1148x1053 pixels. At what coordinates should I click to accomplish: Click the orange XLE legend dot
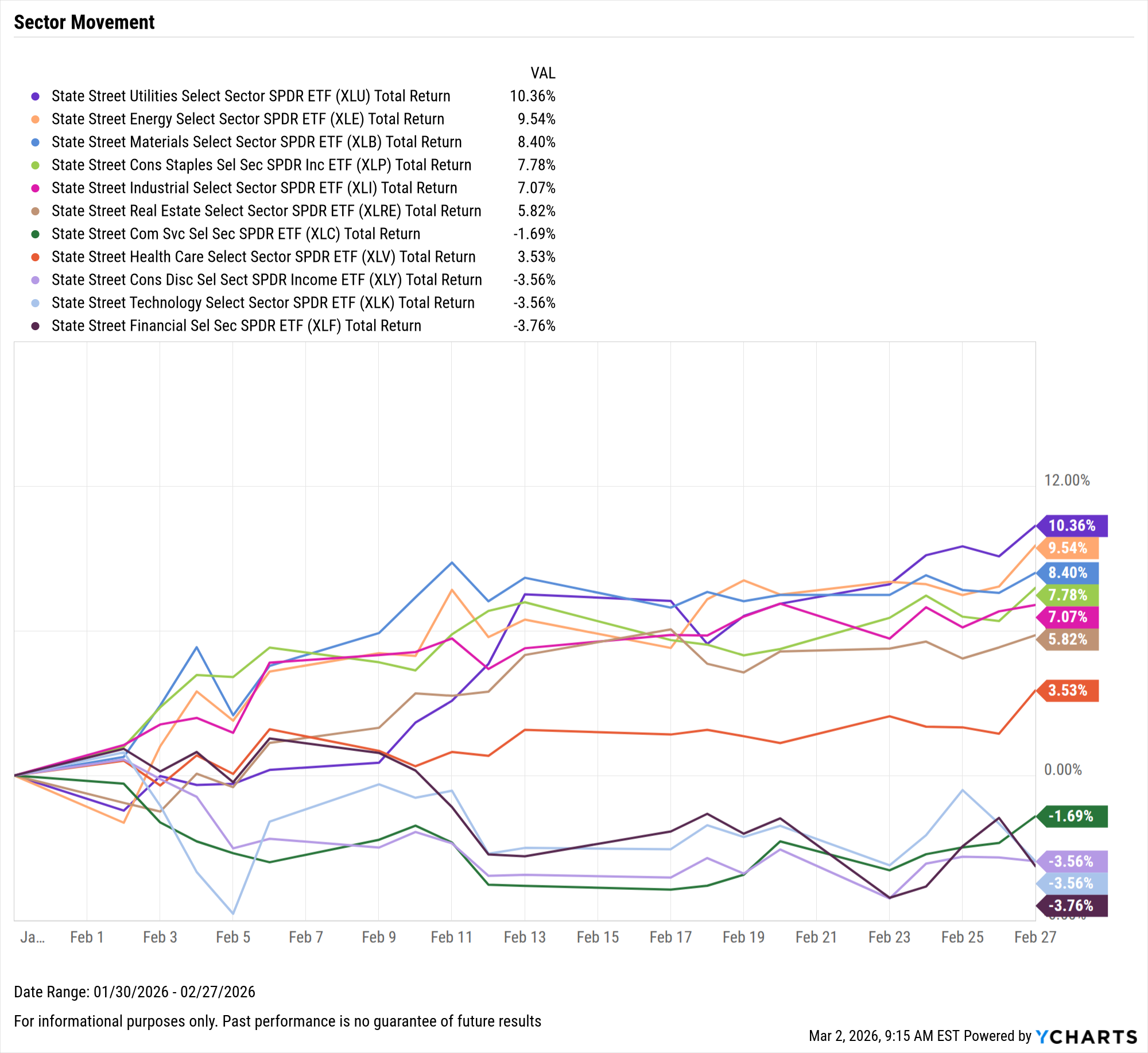(x=35, y=119)
